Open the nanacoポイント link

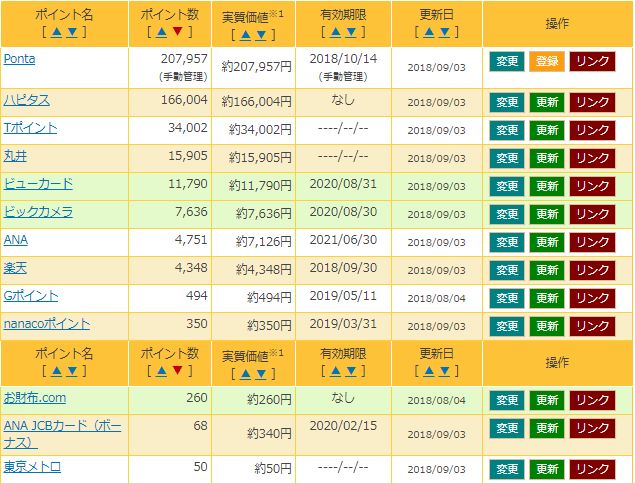(x=47, y=323)
